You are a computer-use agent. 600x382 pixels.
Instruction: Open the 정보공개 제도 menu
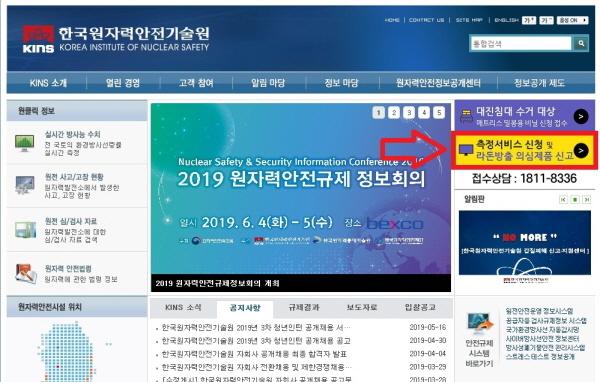tap(539, 83)
